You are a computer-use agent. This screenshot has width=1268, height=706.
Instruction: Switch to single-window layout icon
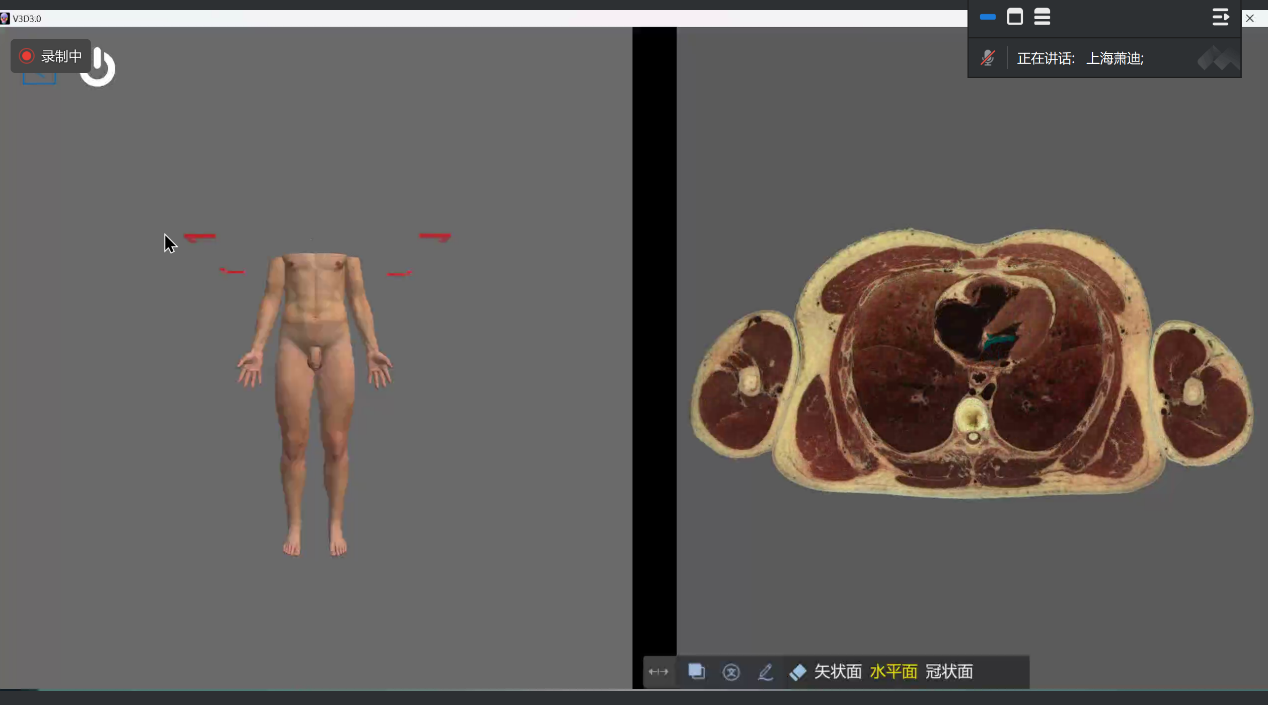click(x=1015, y=17)
